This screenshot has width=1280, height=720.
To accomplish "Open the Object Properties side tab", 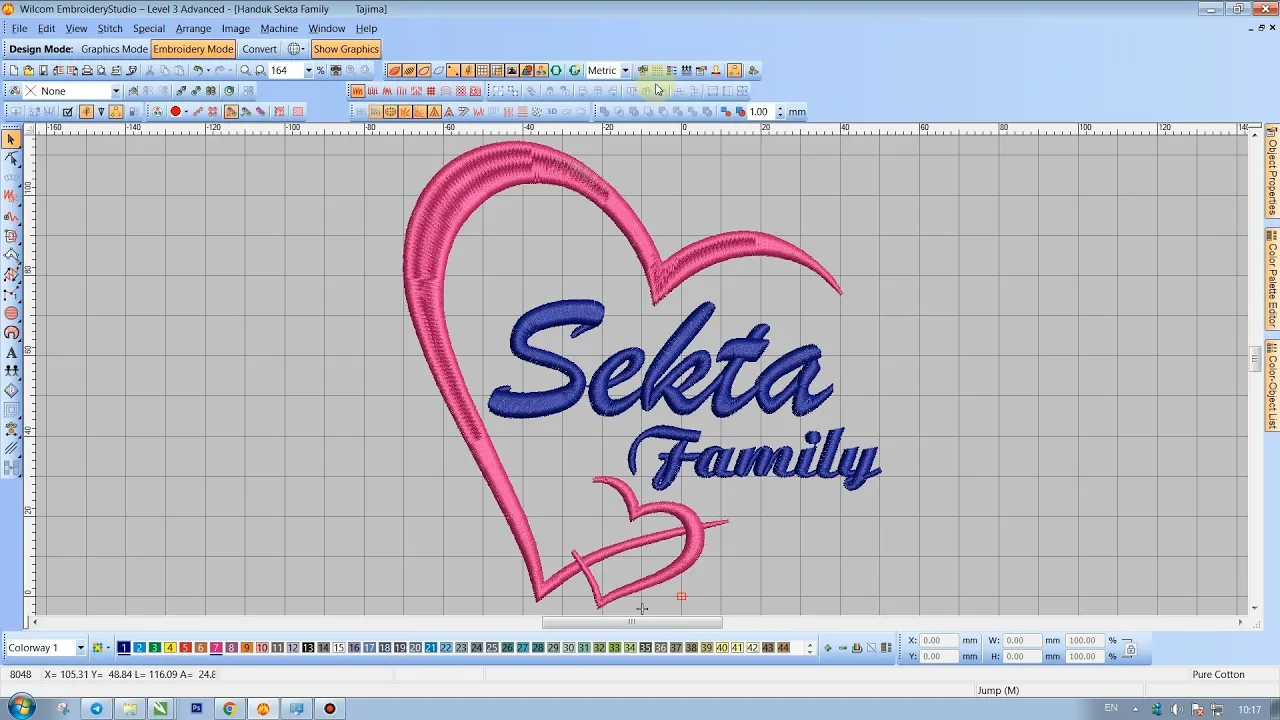I will click(x=1272, y=172).
